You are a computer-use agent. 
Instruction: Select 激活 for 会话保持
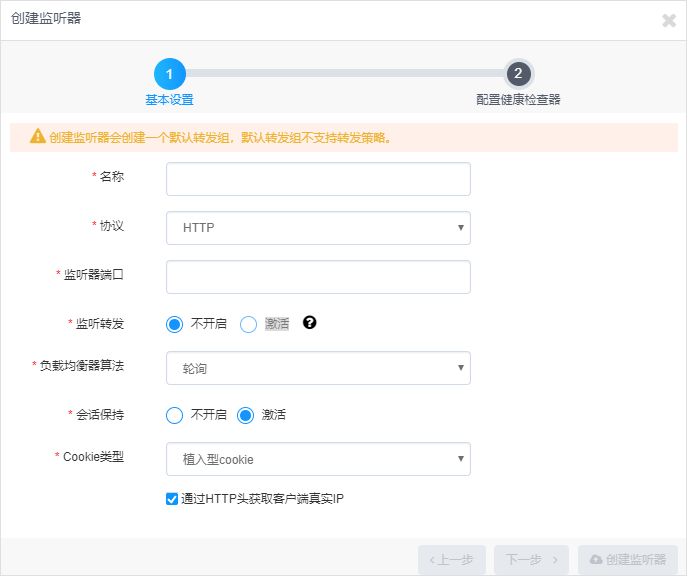(246, 415)
